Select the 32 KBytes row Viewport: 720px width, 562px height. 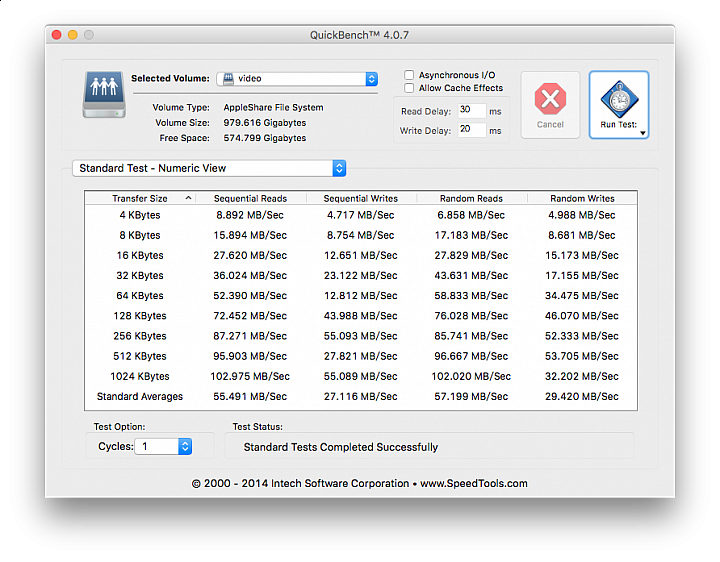click(361, 275)
